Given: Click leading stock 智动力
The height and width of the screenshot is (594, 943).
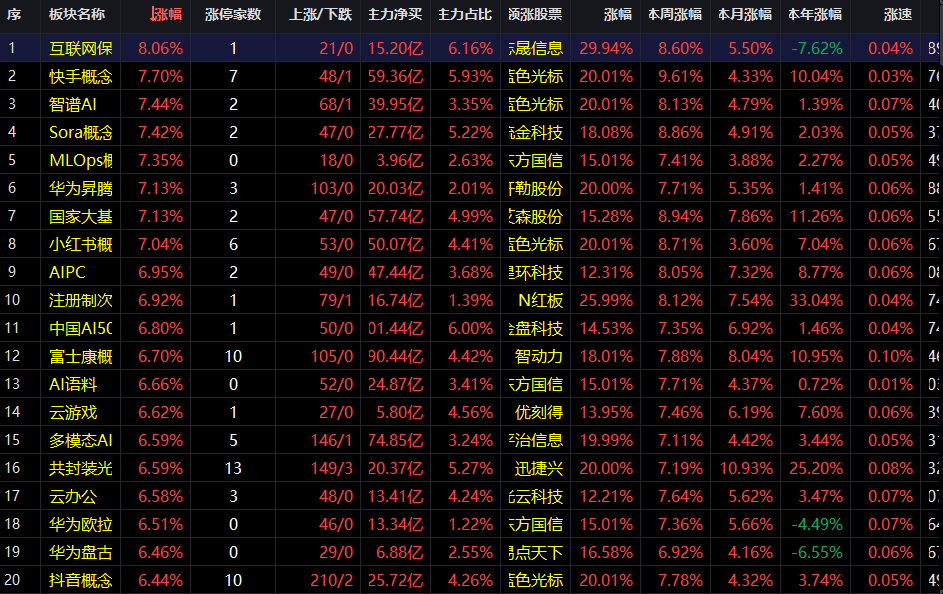Looking at the screenshot, I should pyautogui.click(x=539, y=356).
